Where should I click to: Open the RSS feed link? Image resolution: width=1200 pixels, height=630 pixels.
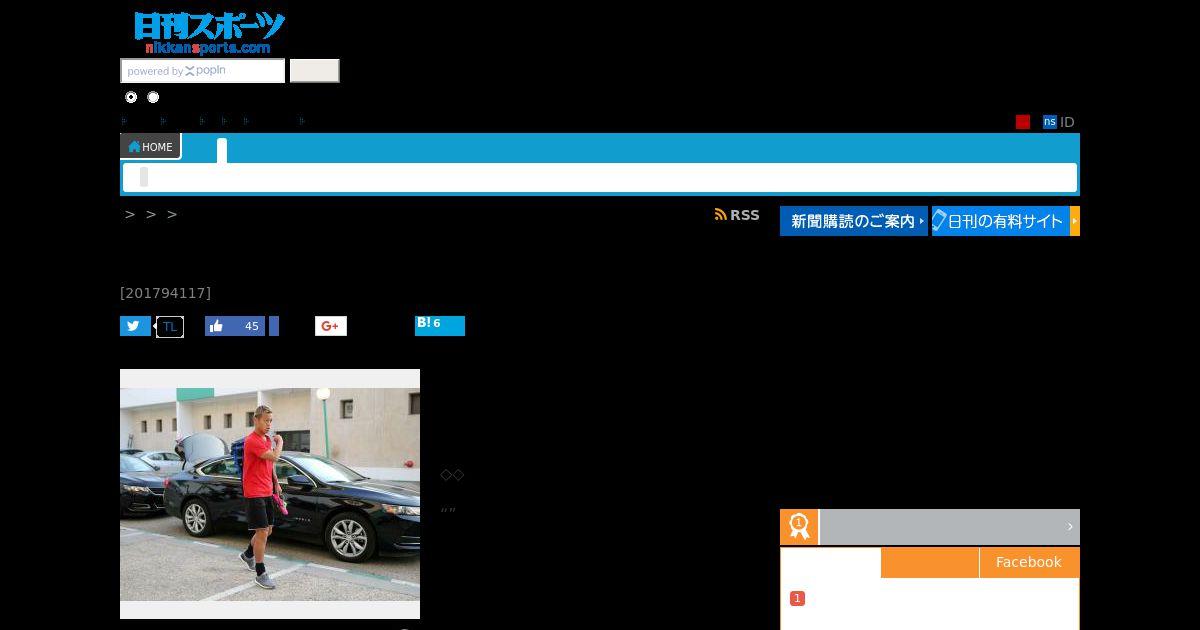click(x=737, y=215)
